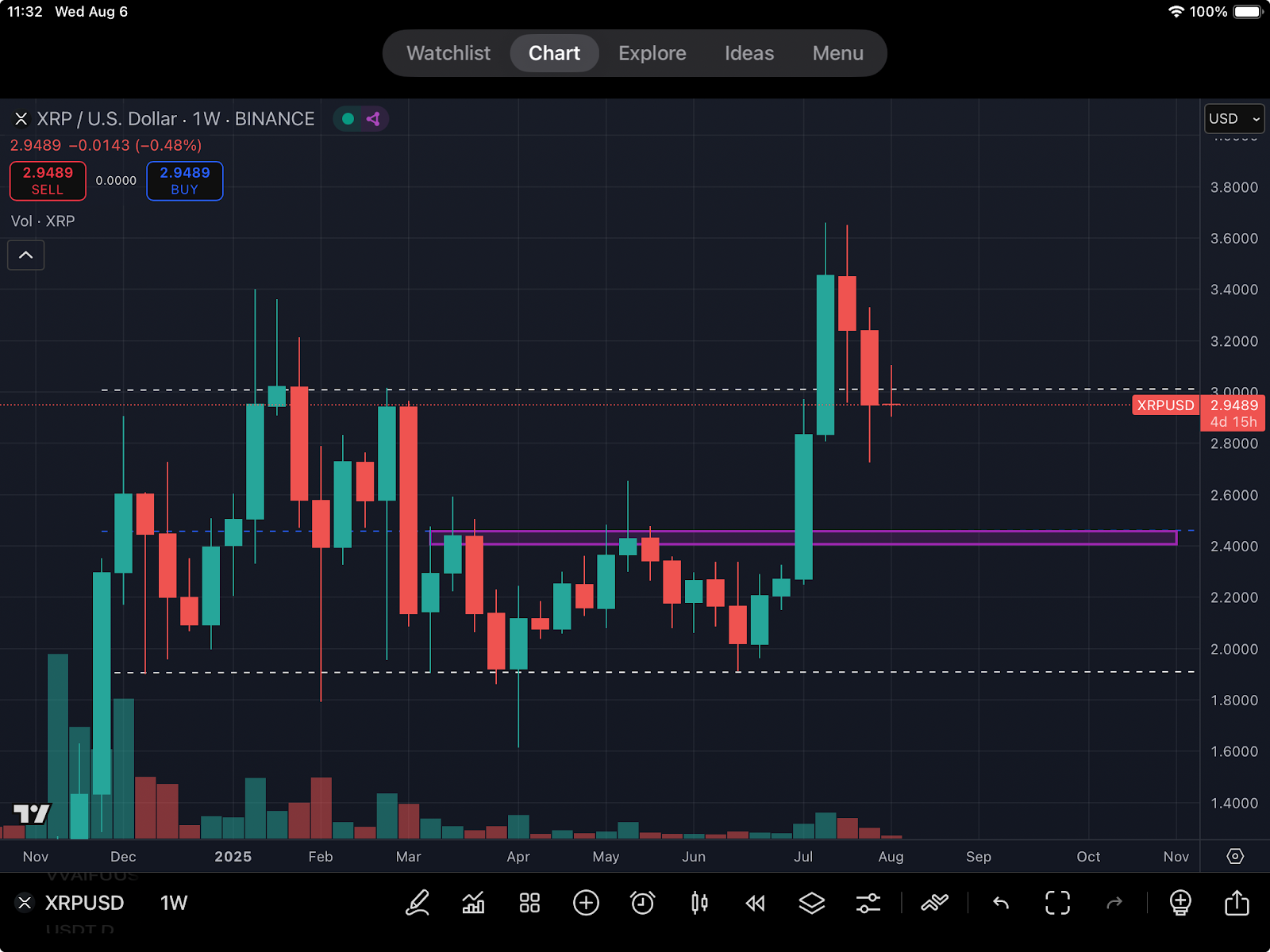This screenshot has height=952, width=1270.
Task: Tap the Wed Aug 6 date in status bar
Action: (x=91, y=12)
